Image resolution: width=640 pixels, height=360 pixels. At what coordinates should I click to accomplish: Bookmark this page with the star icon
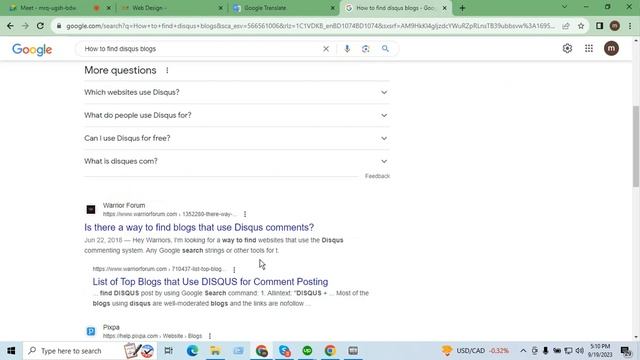point(581,26)
